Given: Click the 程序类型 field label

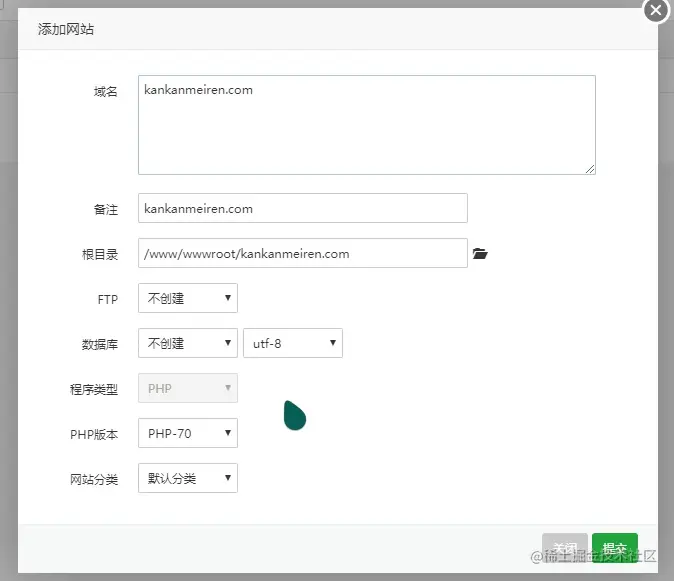Looking at the screenshot, I should (94, 389).
